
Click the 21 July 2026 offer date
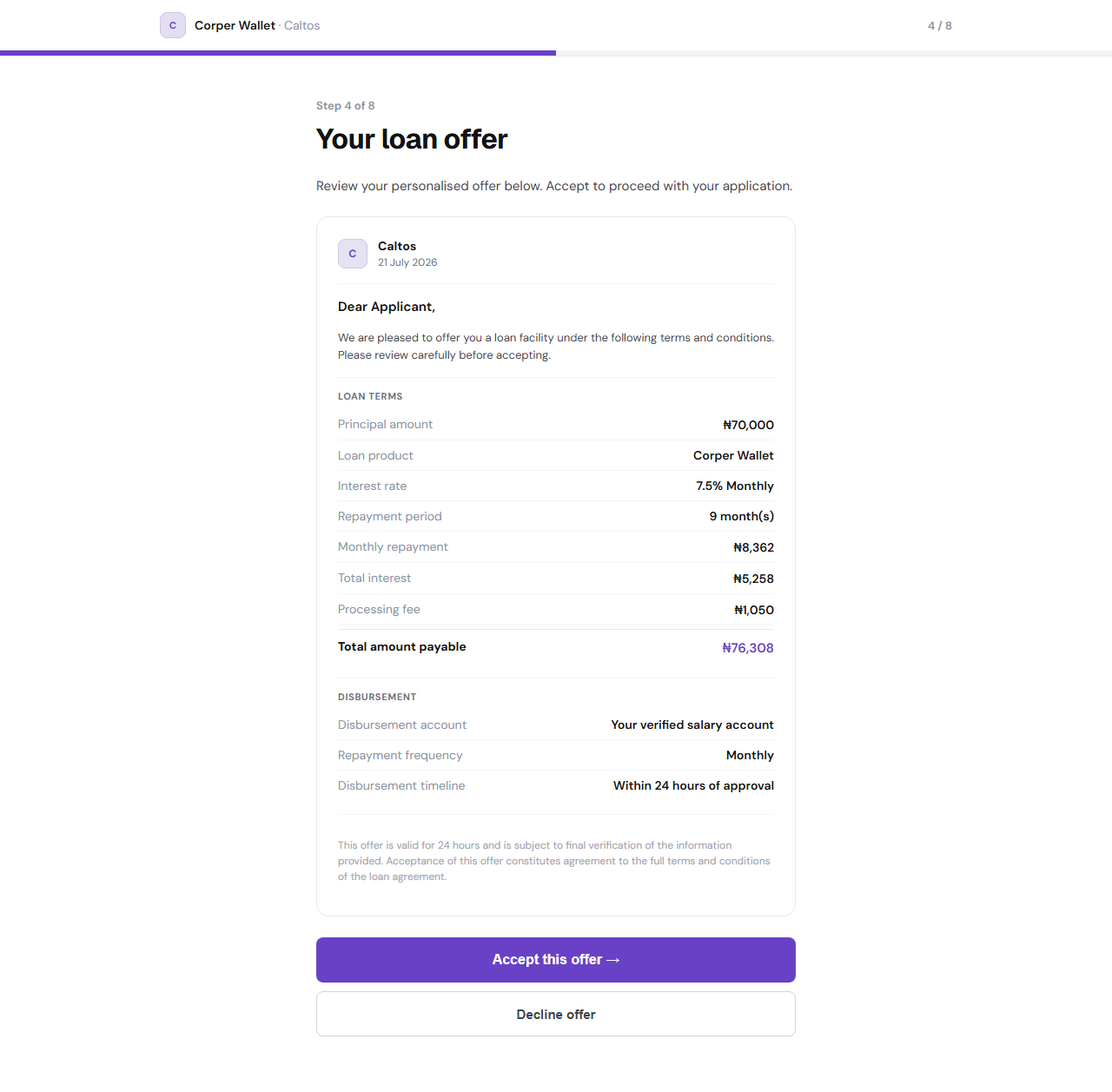coord(407,262)
